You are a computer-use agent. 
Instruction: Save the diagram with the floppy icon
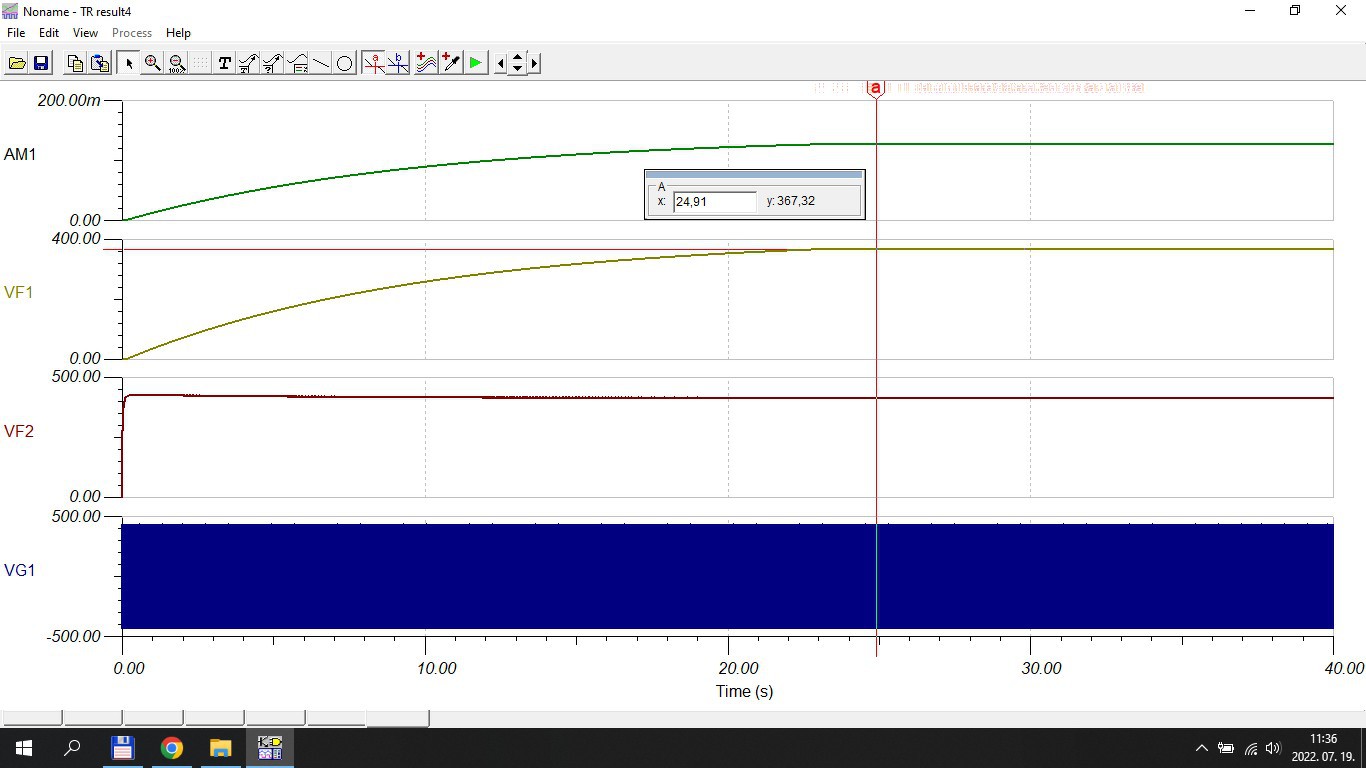click(x=41, y=63)
